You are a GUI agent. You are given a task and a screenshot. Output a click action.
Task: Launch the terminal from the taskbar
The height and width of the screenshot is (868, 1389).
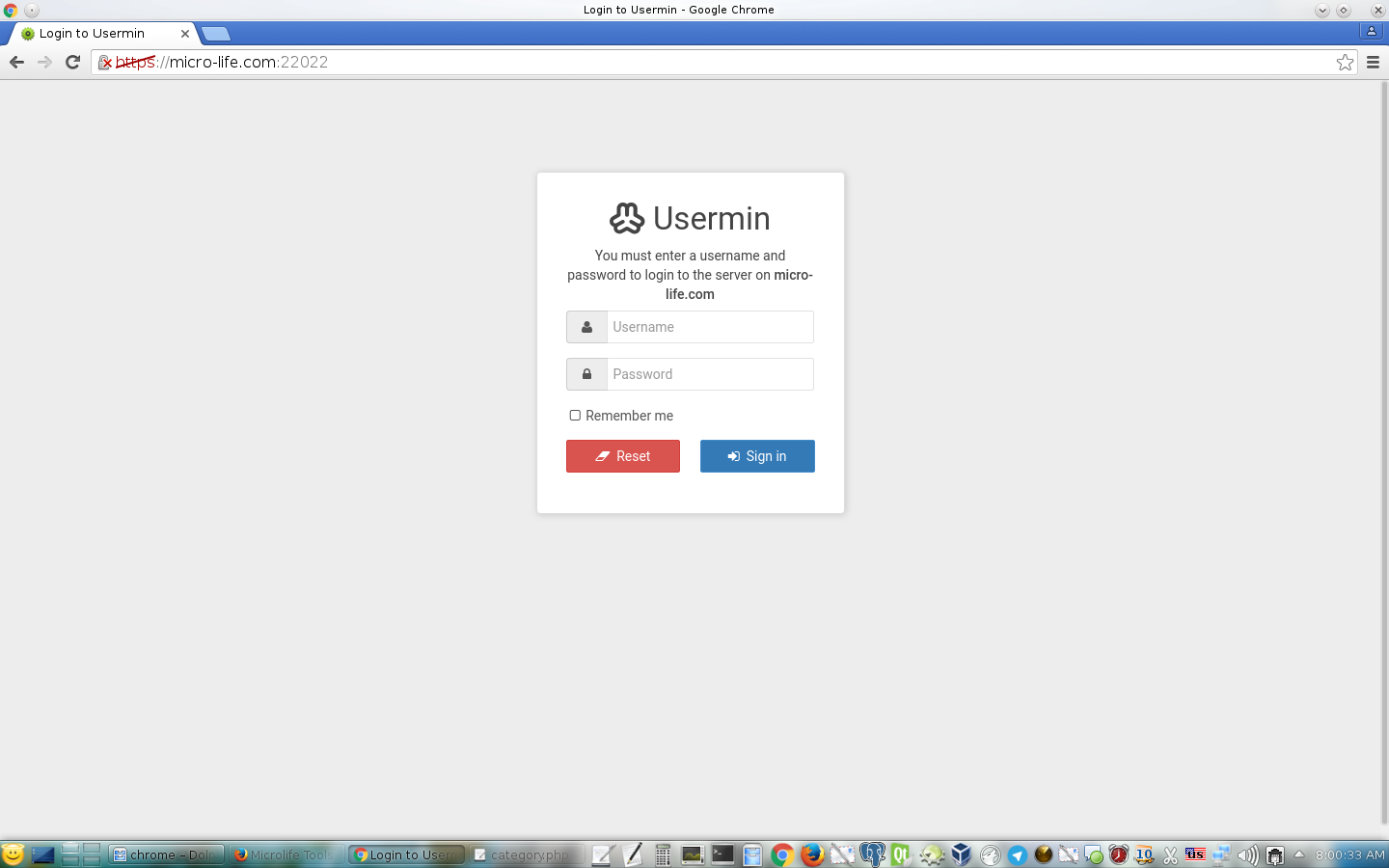tap(722, 854)
